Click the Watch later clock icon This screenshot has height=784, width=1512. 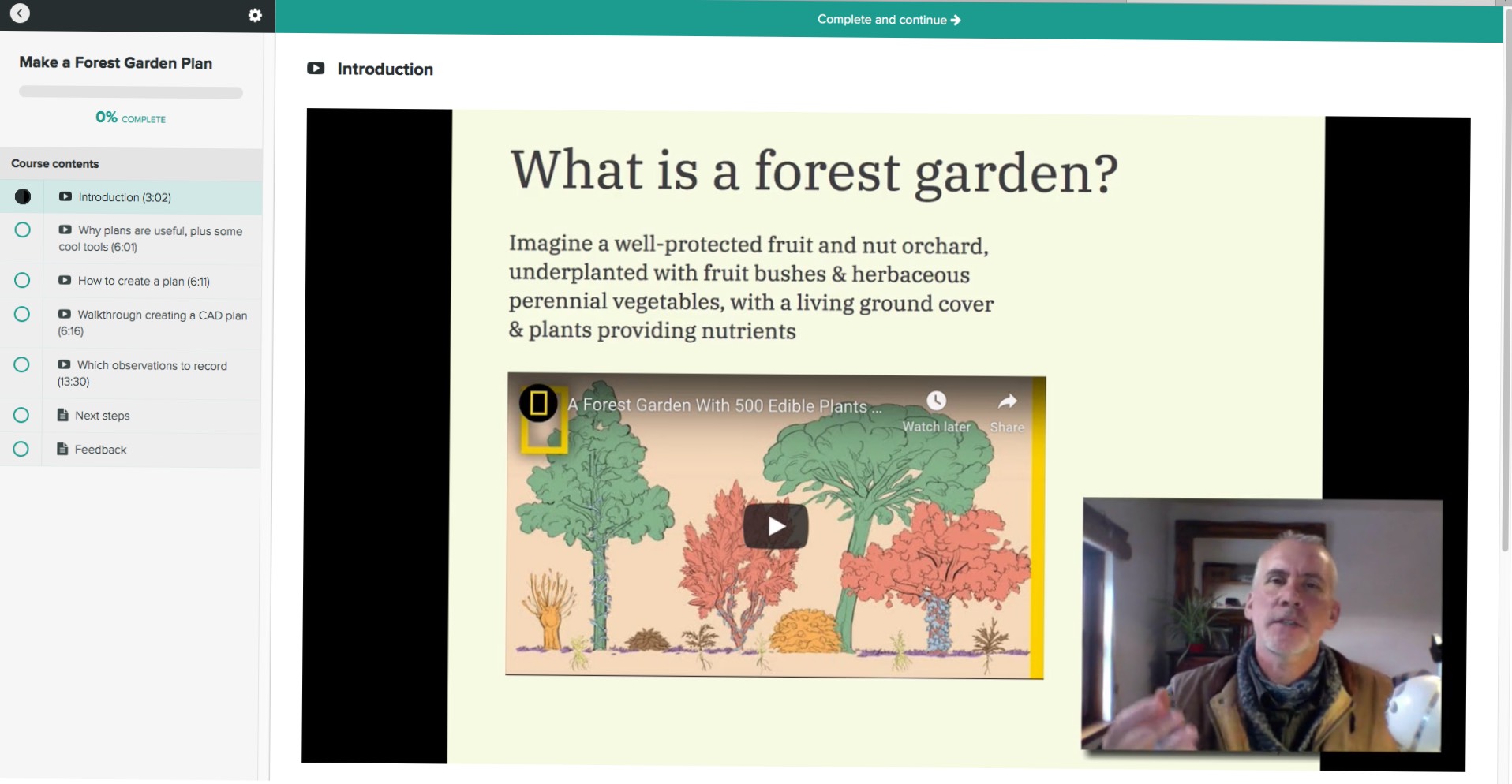tap(936, 401)
